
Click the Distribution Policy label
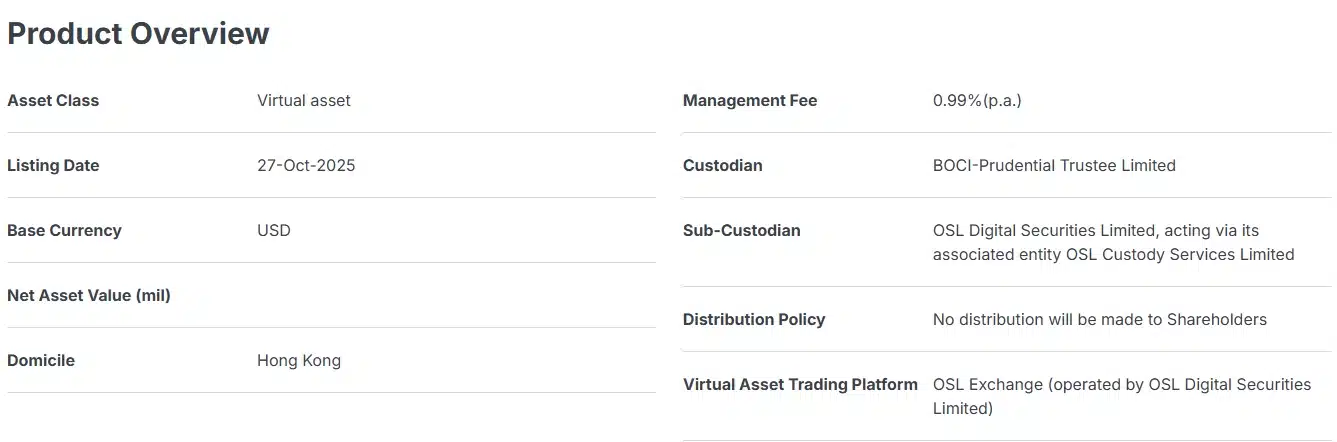(753, 319)
